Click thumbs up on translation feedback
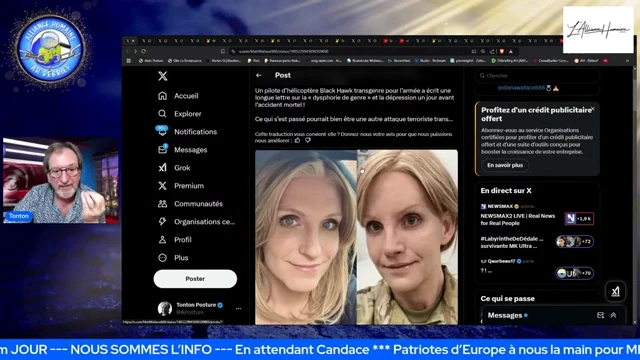The height and width of the screenshot is (360, 640). tap(297, 140)
